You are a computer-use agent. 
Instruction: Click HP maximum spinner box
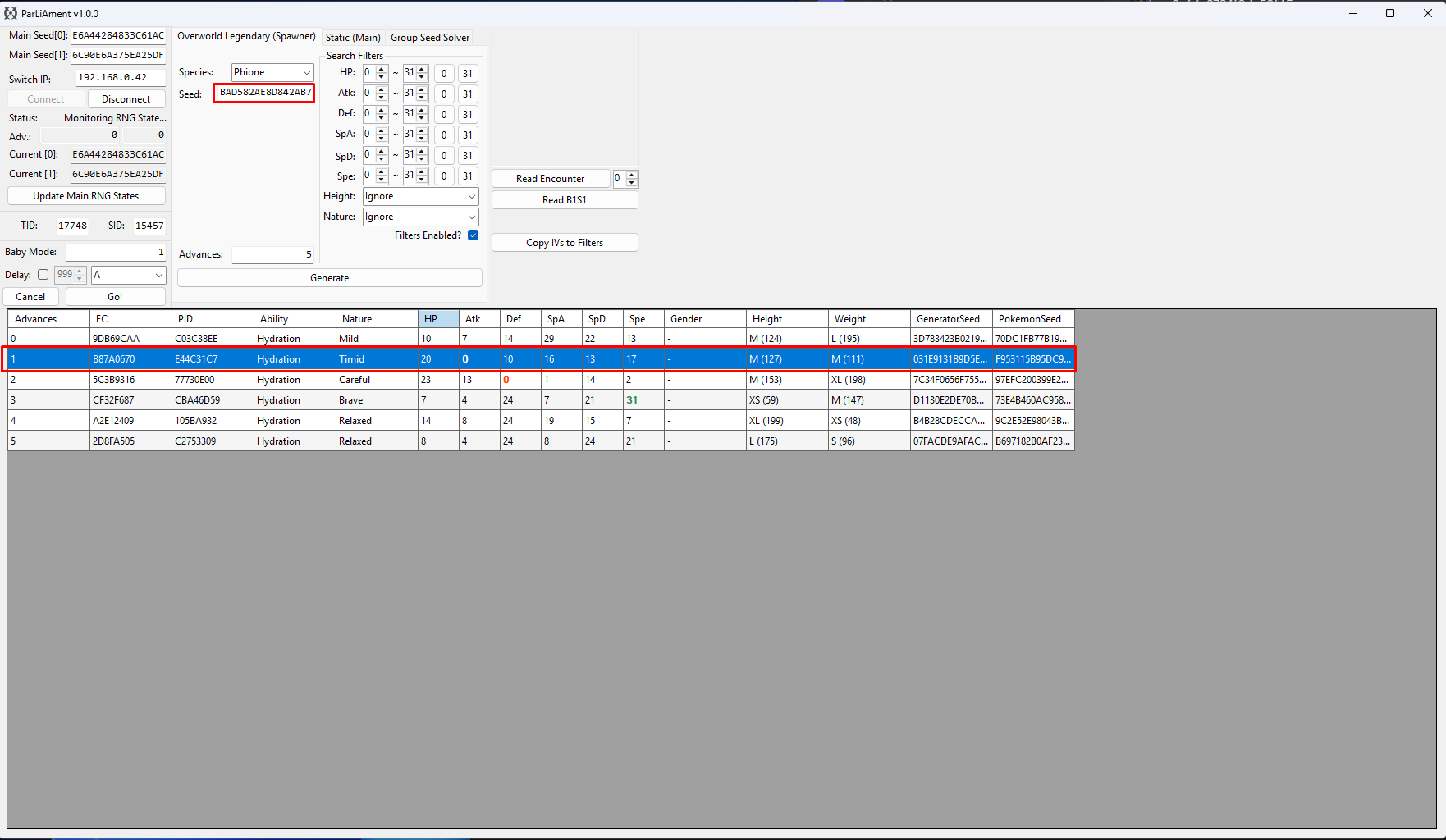point(415,73)
